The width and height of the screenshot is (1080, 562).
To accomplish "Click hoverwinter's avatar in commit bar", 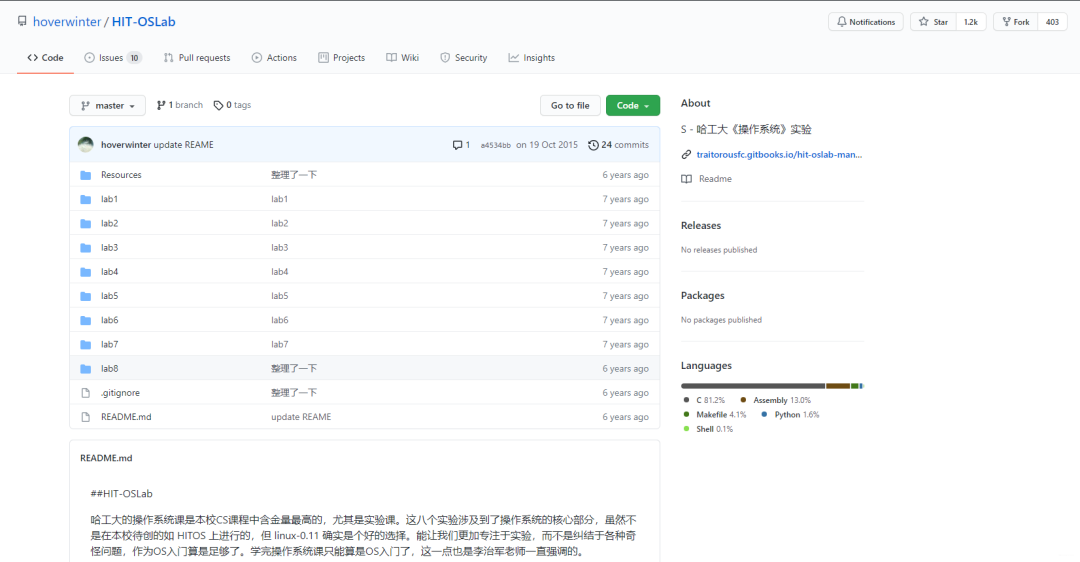I will [x=86, y=145].
